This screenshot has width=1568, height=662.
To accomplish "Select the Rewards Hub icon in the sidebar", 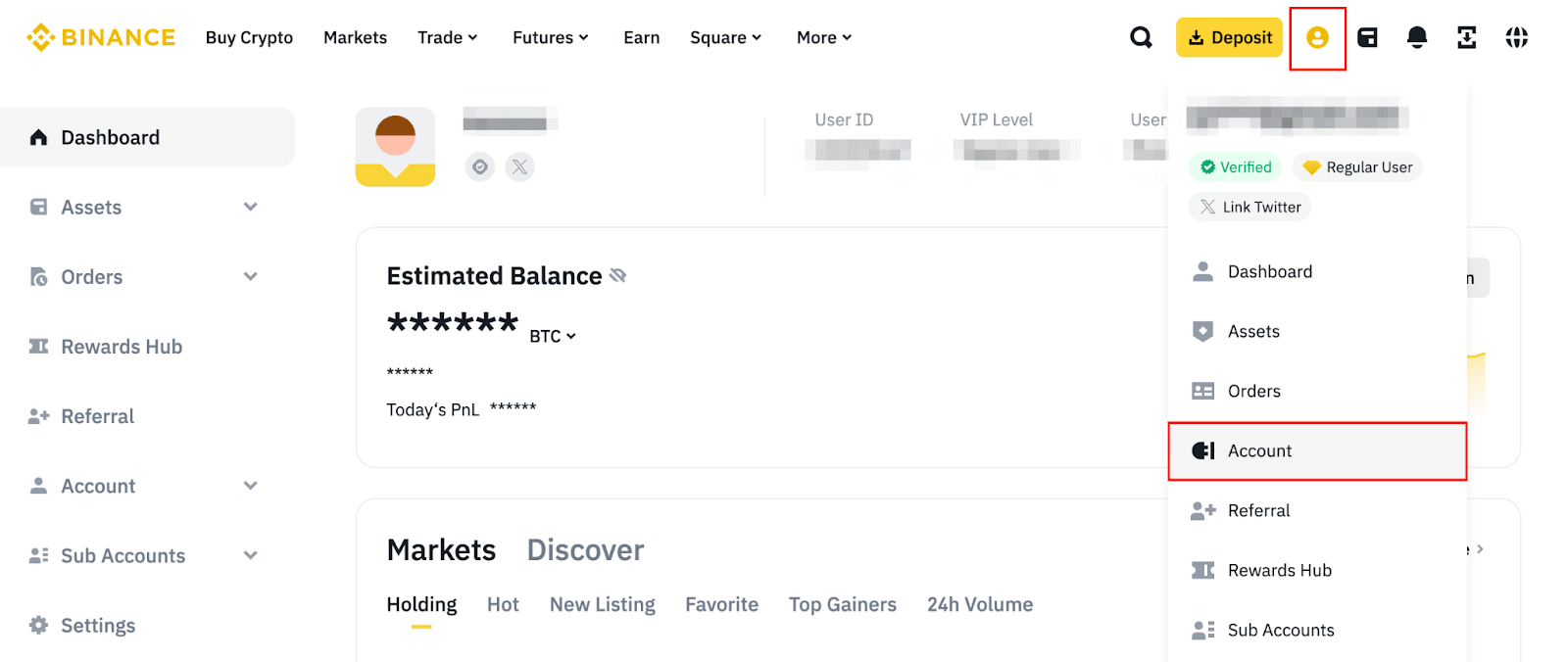I will point(37,346).
